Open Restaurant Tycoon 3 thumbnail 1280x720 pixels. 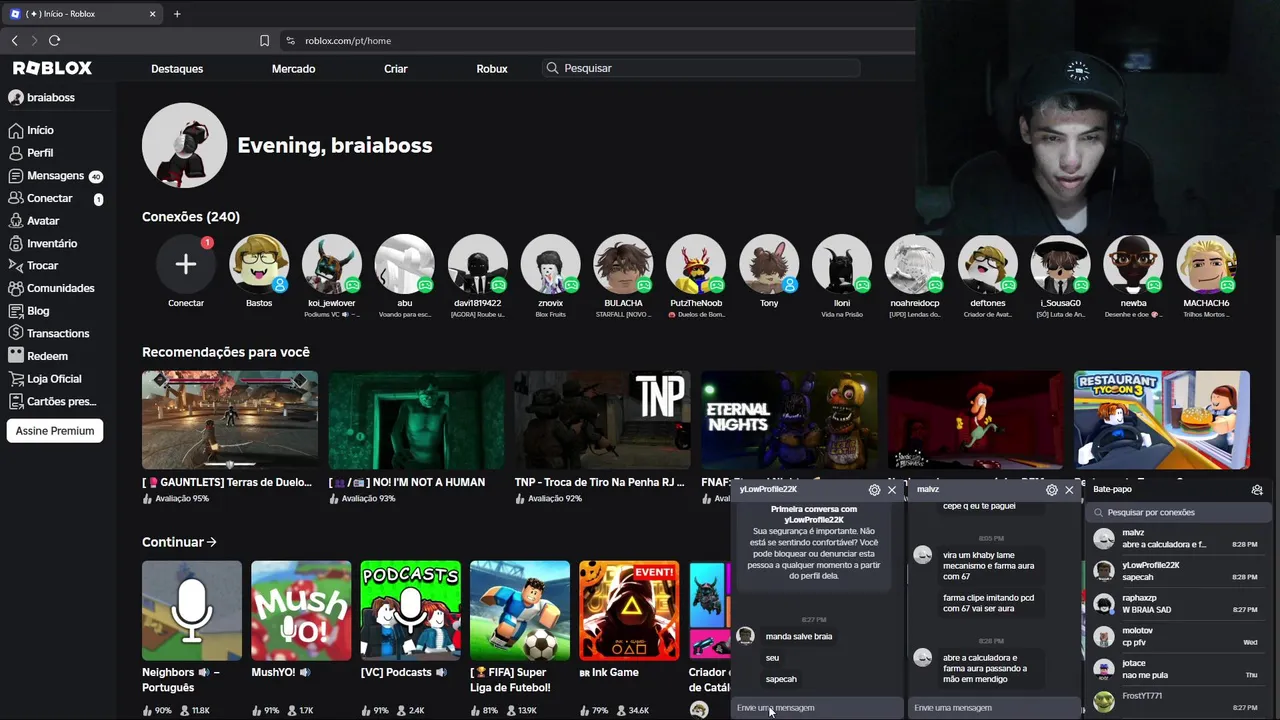pos(1162,420)
